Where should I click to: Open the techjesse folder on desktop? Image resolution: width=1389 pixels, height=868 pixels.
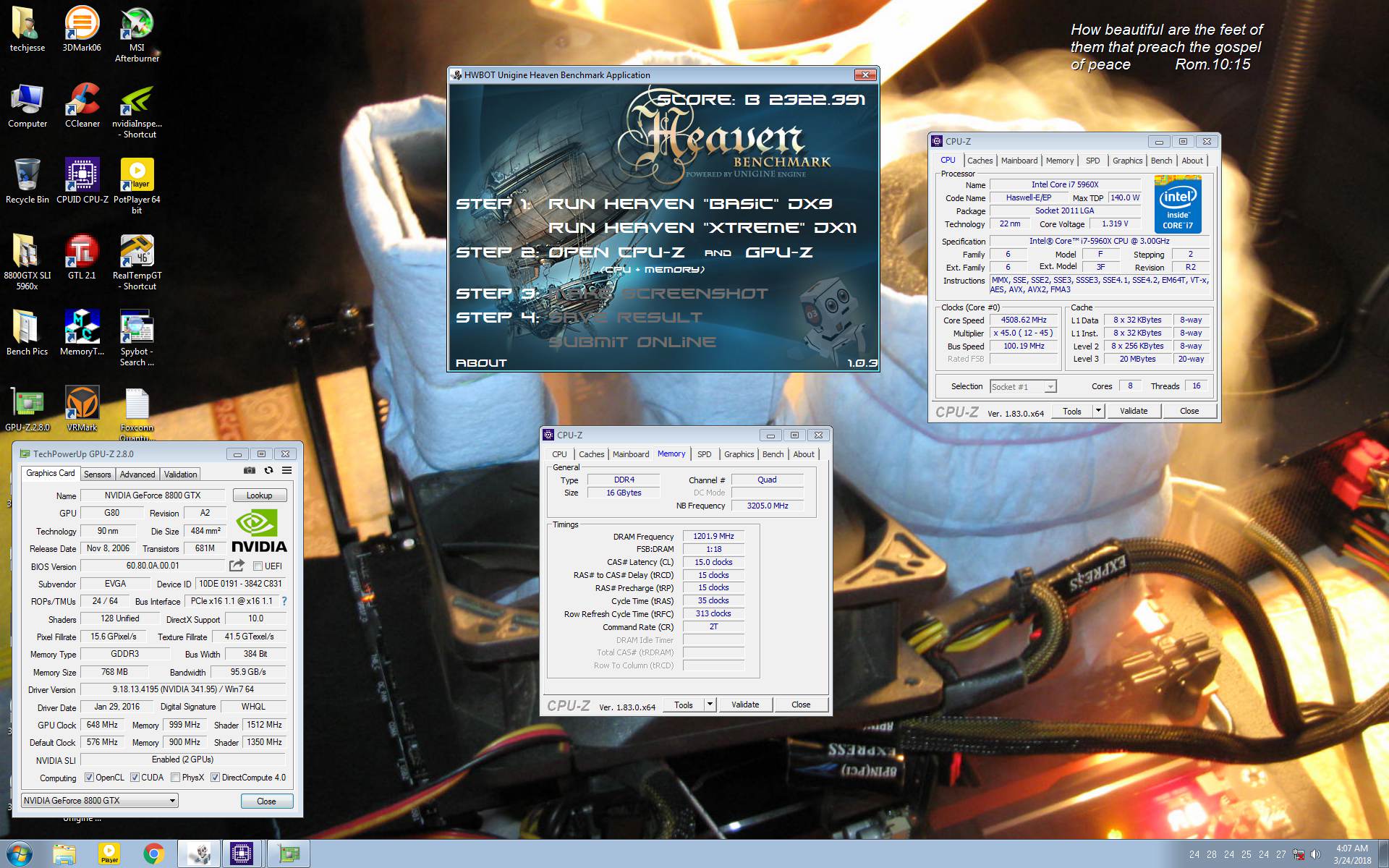27,30
